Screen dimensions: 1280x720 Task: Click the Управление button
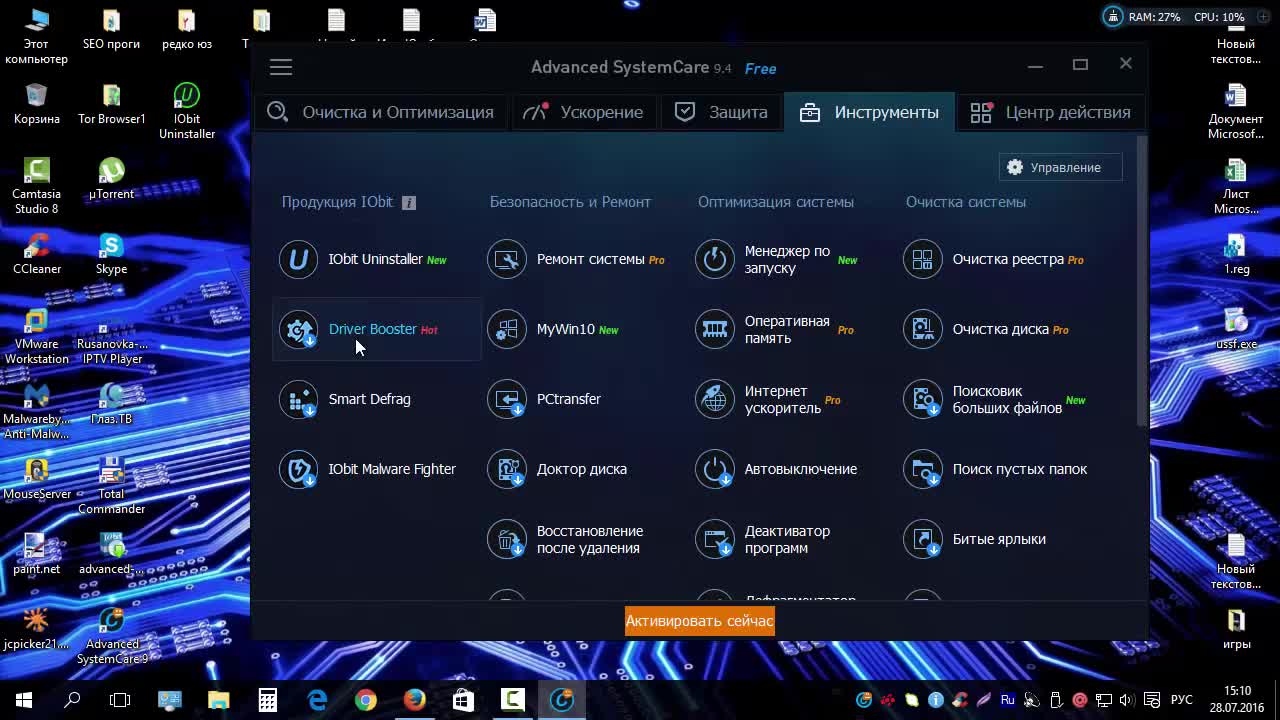[x=1060, y=167]
